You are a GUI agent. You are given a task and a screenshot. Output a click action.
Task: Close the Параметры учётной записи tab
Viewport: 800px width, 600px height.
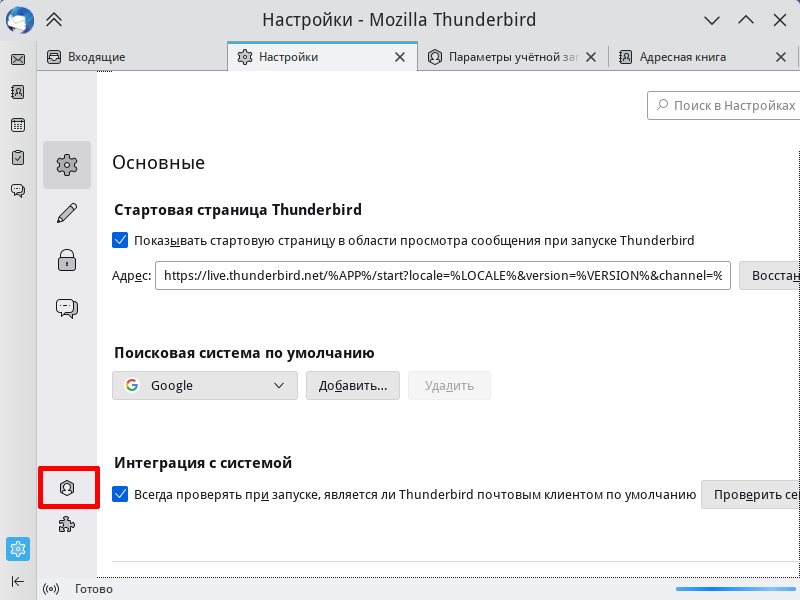pyautogui.click(x=591, y=57)
